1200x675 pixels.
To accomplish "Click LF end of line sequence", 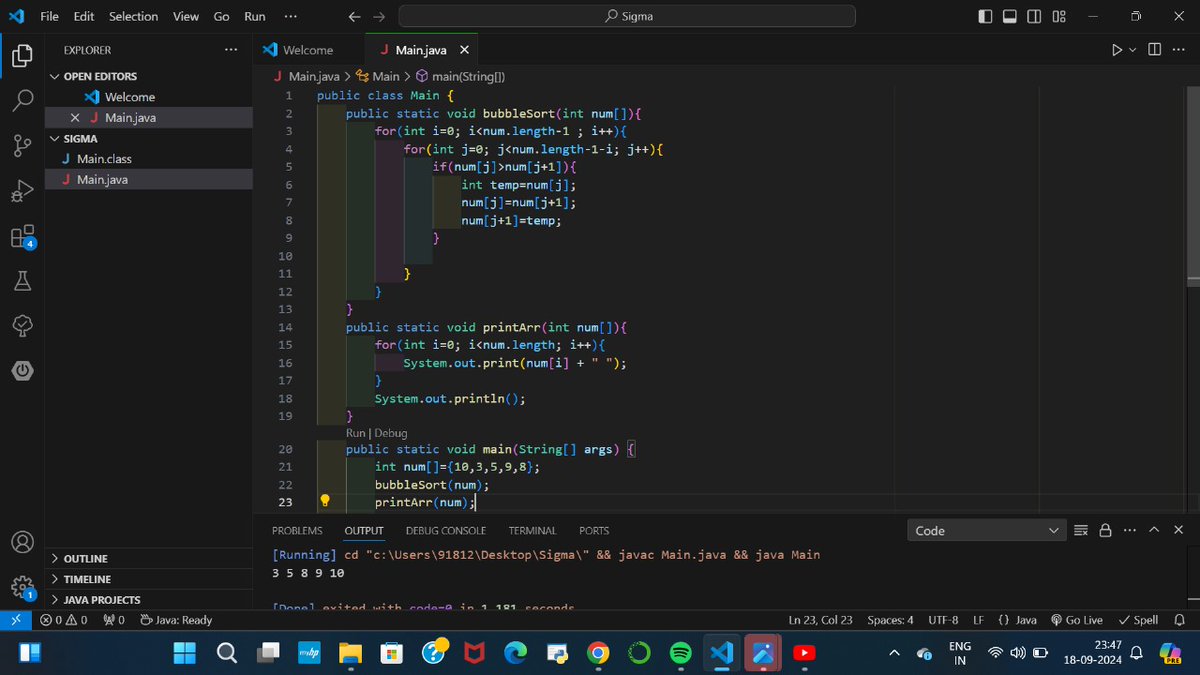I will click(x=979, y=620).
